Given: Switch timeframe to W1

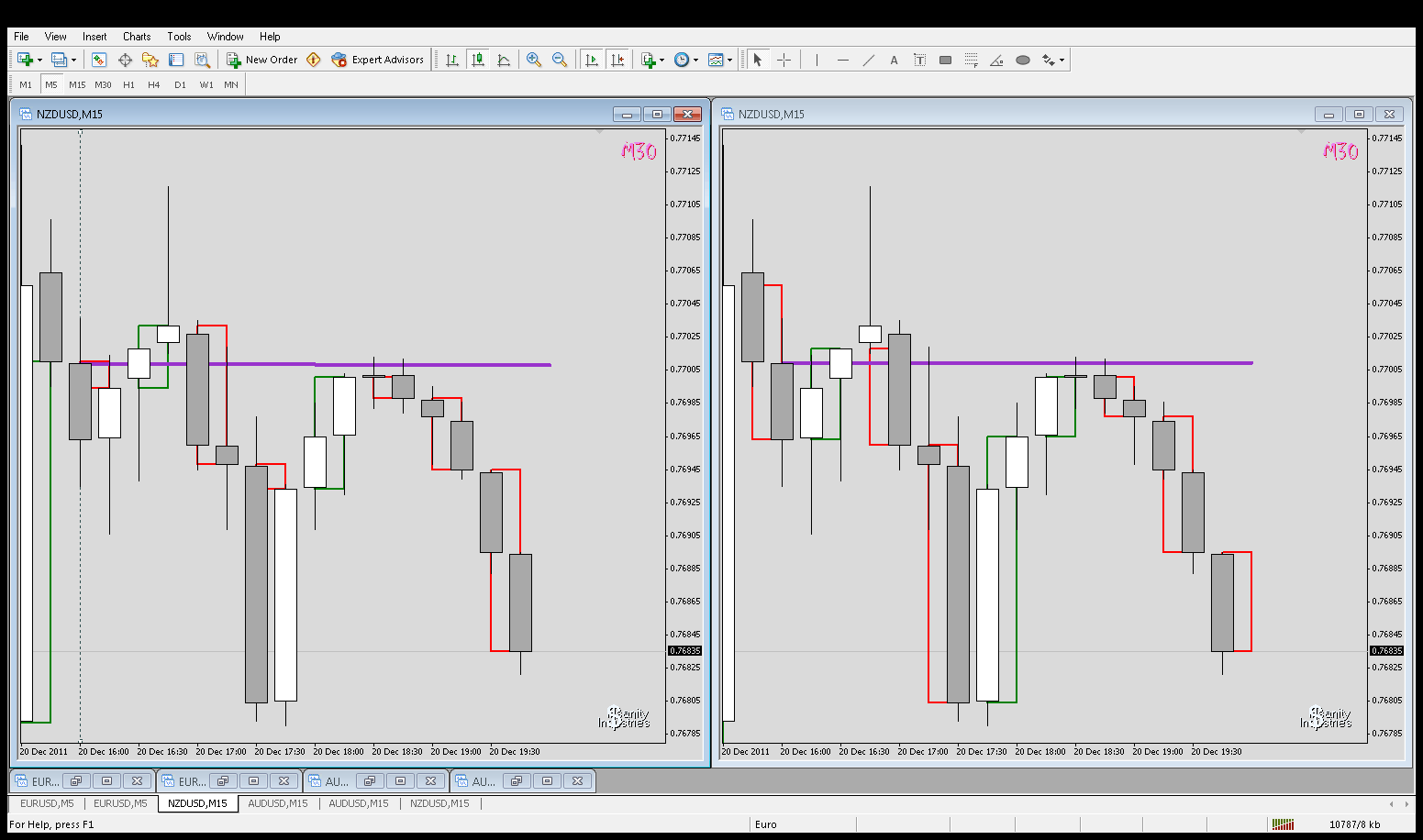Looking at the screenshot, I should click(206, 84).
